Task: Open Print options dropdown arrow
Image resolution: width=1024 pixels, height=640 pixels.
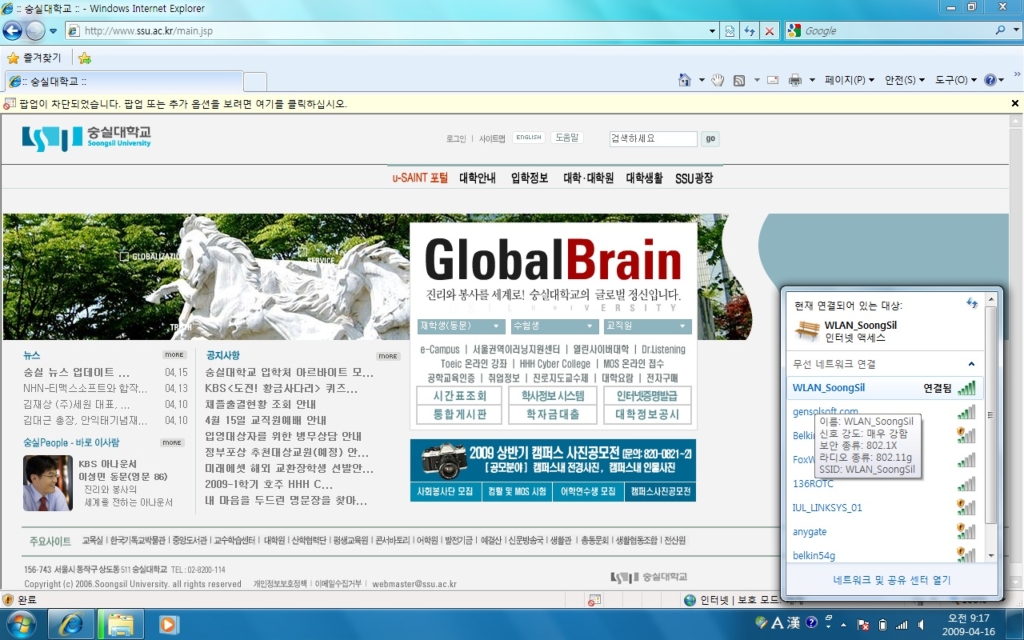Action: click(x=812, y=80)
